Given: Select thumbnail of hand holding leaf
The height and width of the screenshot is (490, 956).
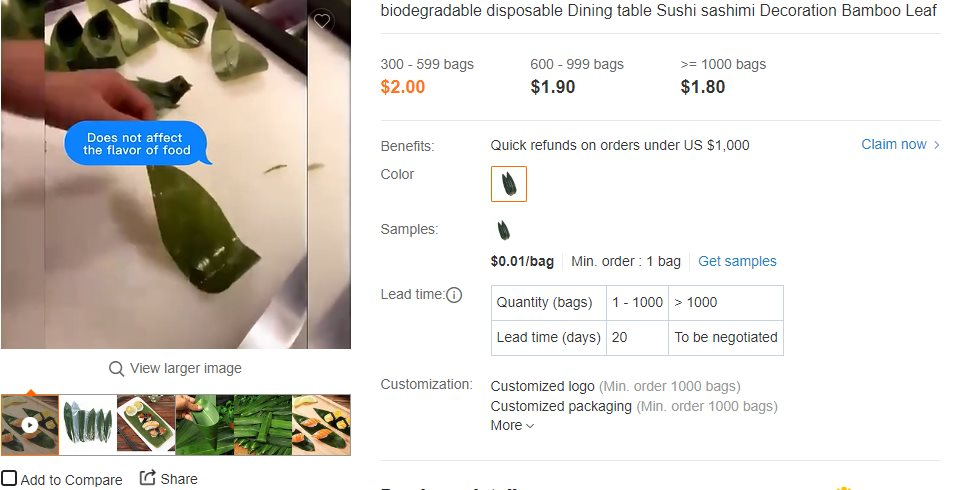Looking at the screenshot, I should (204, 425).
